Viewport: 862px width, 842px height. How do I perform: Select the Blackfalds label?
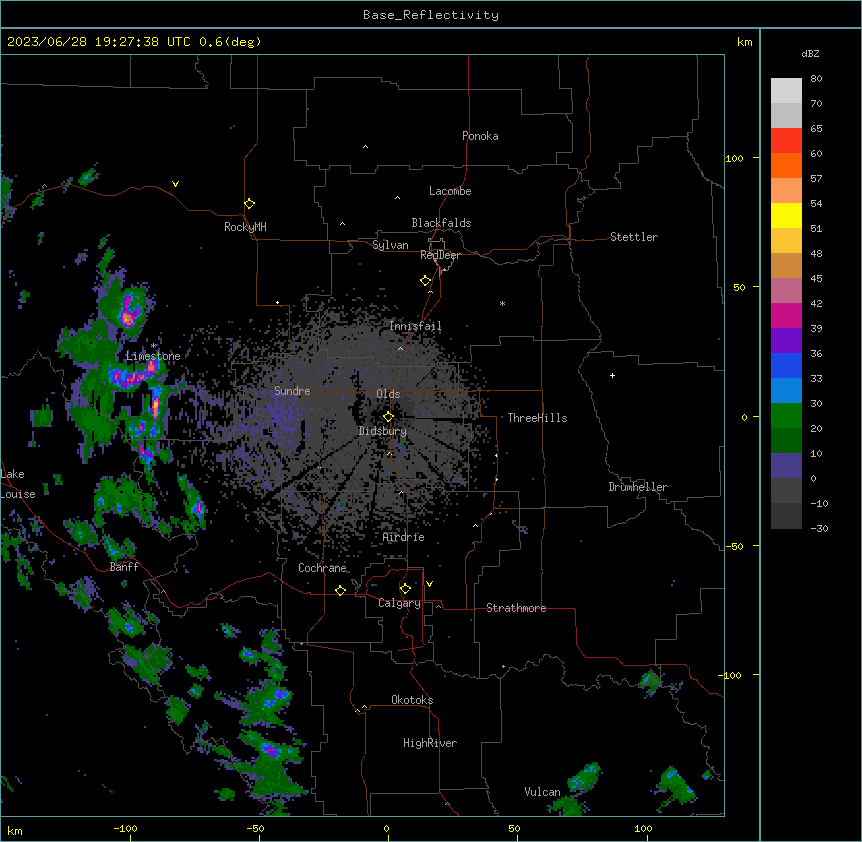tap(441, 223)
